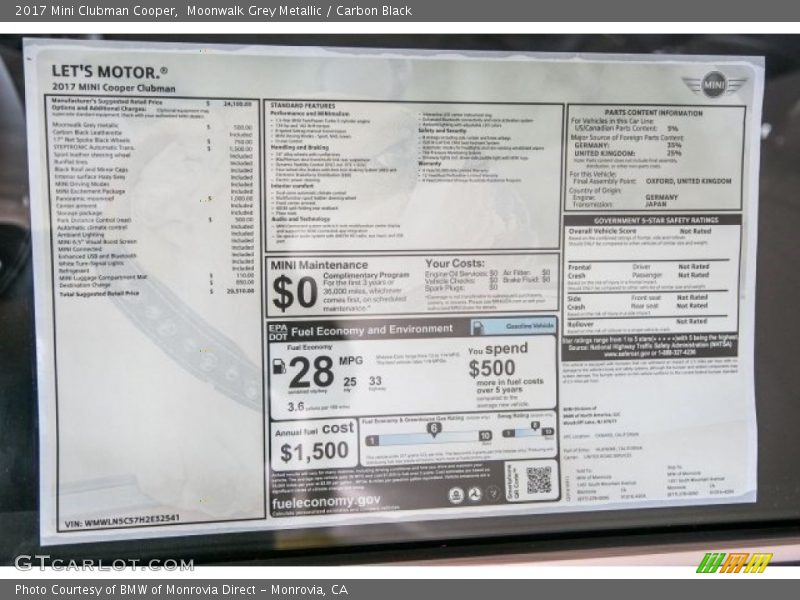Click the Gasoline Vehicle pump label
Viewport: 800px width, 600px height.
pos(514,327)
